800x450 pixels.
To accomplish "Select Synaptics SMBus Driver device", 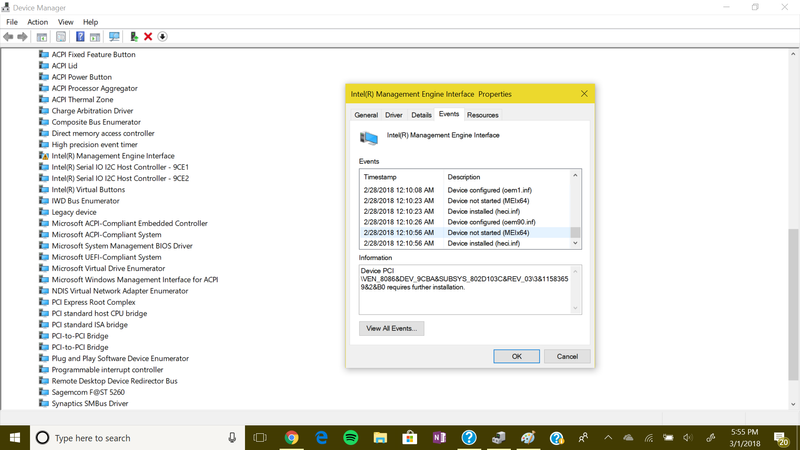I will pos(90,404).
